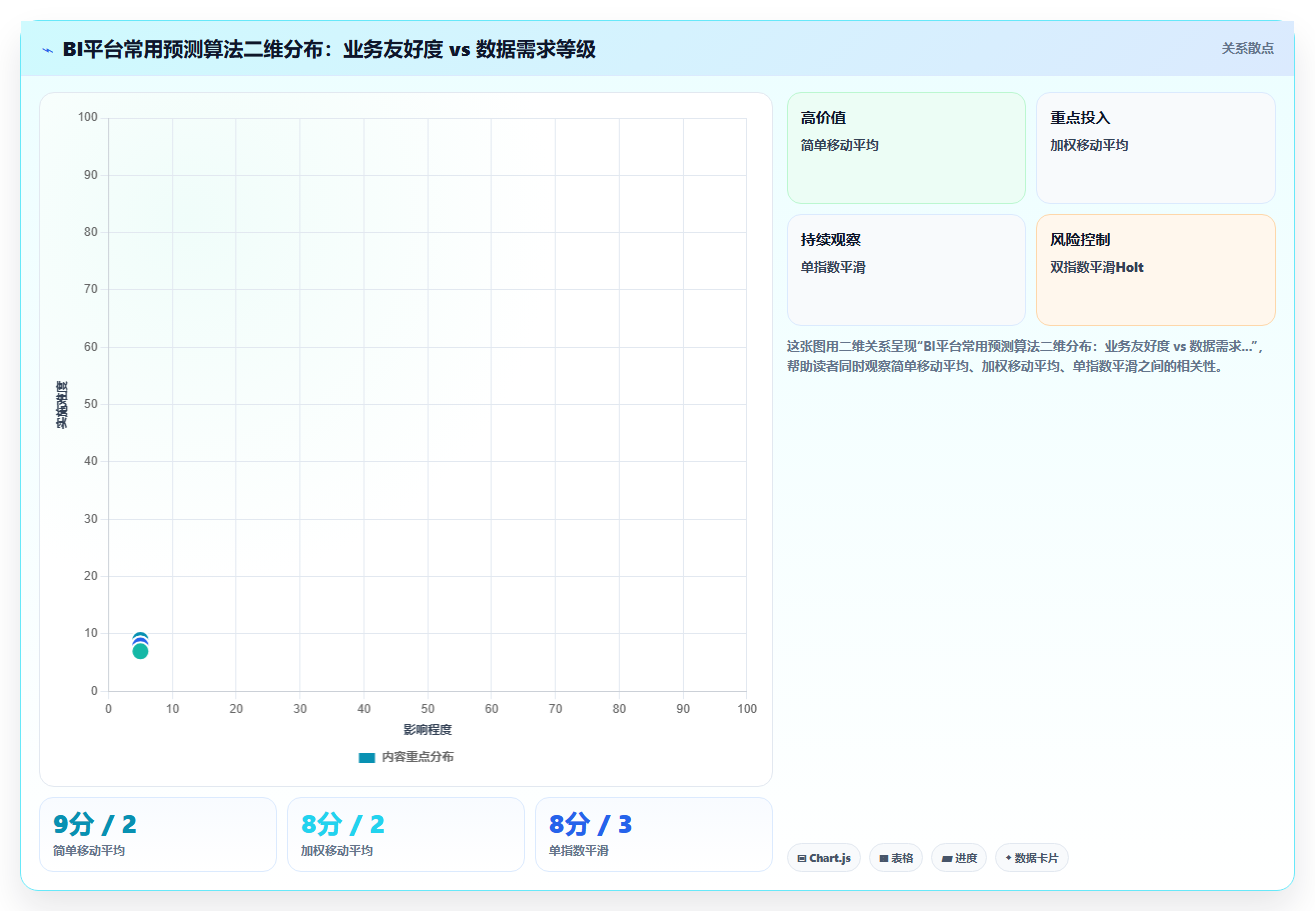Click the 影响程度 x-axis title
This screenshot has width=1315, height=911.
tap(428, 729)
